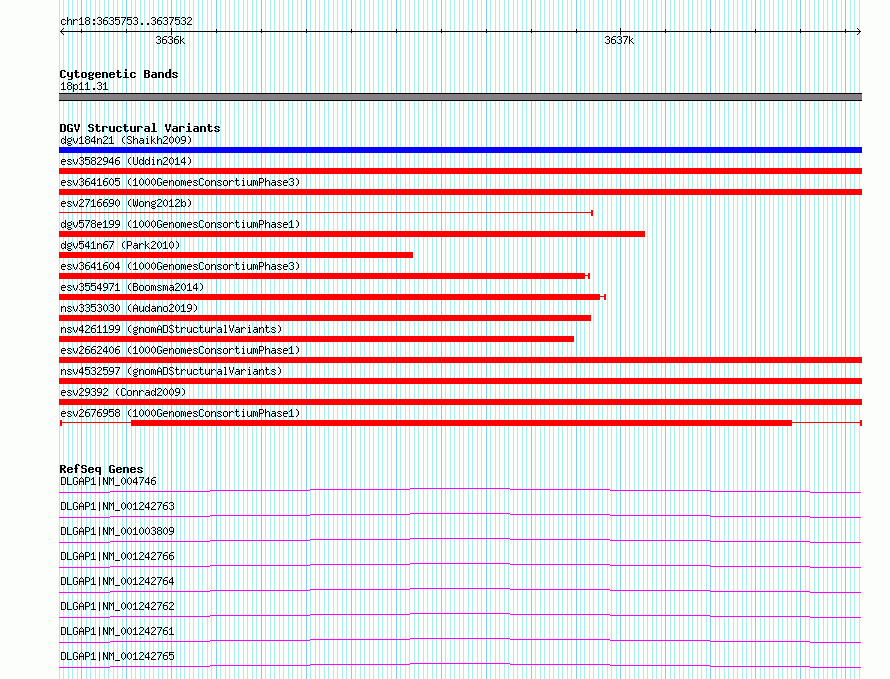Open esv3641604 (1000GenomesConsortiumPhase3) label

(180, 266)
